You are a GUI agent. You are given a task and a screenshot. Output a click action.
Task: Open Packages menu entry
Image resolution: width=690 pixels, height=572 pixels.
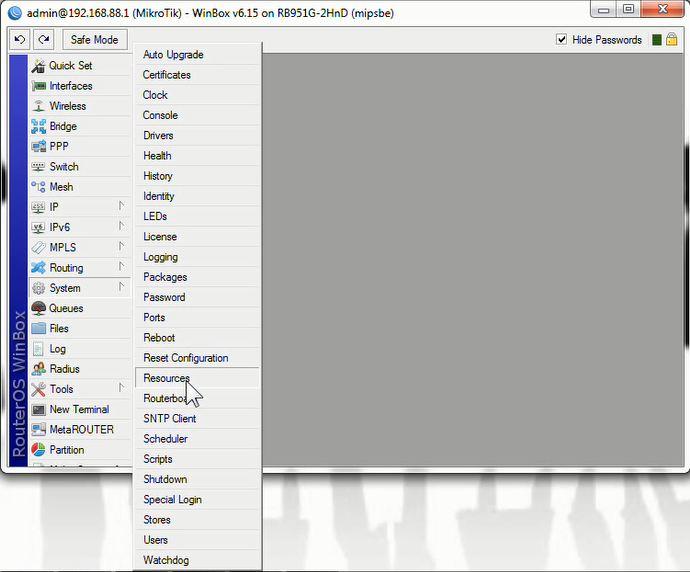coord(197,277)
